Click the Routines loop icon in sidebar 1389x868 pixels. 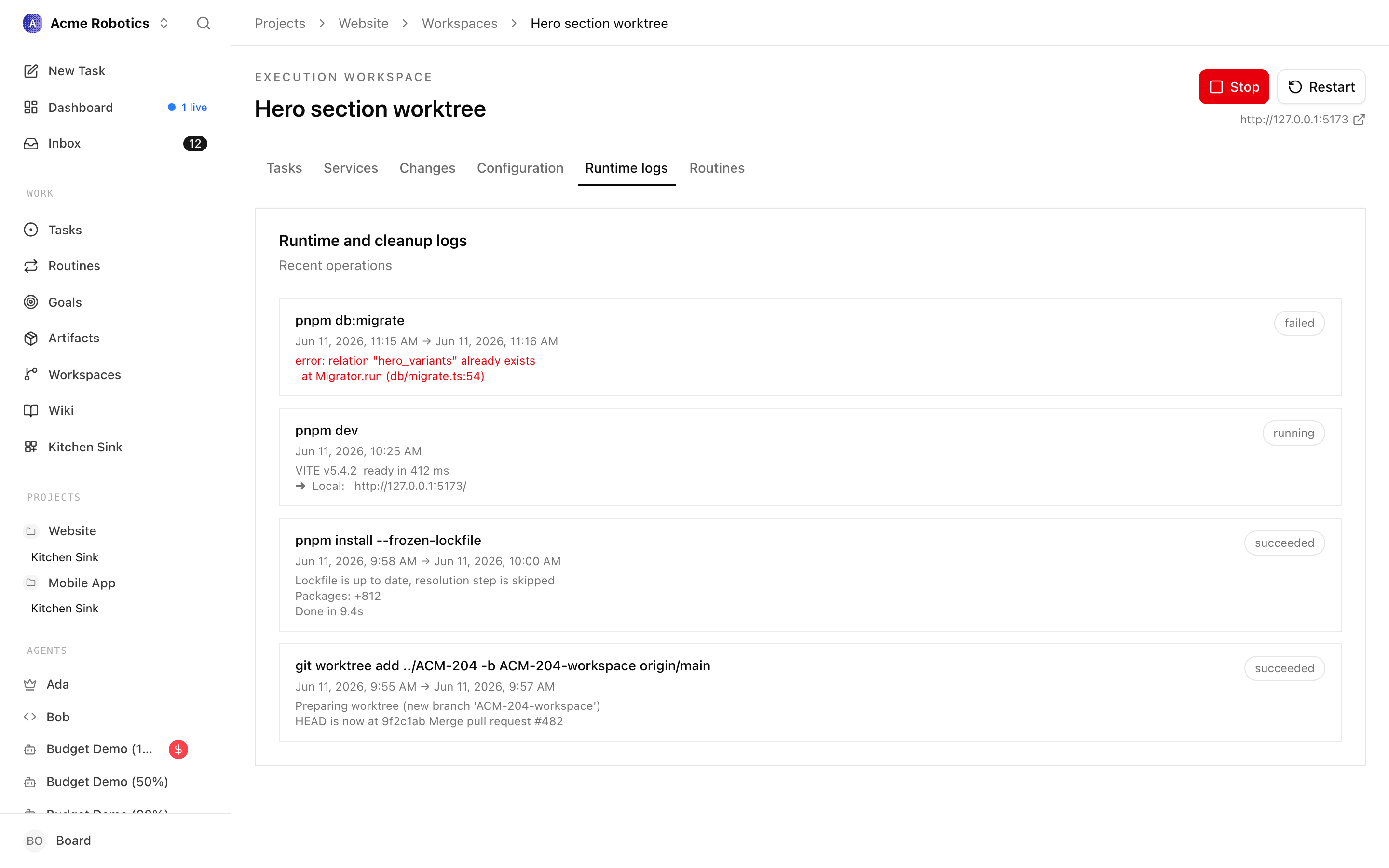[x=31, y=266]
